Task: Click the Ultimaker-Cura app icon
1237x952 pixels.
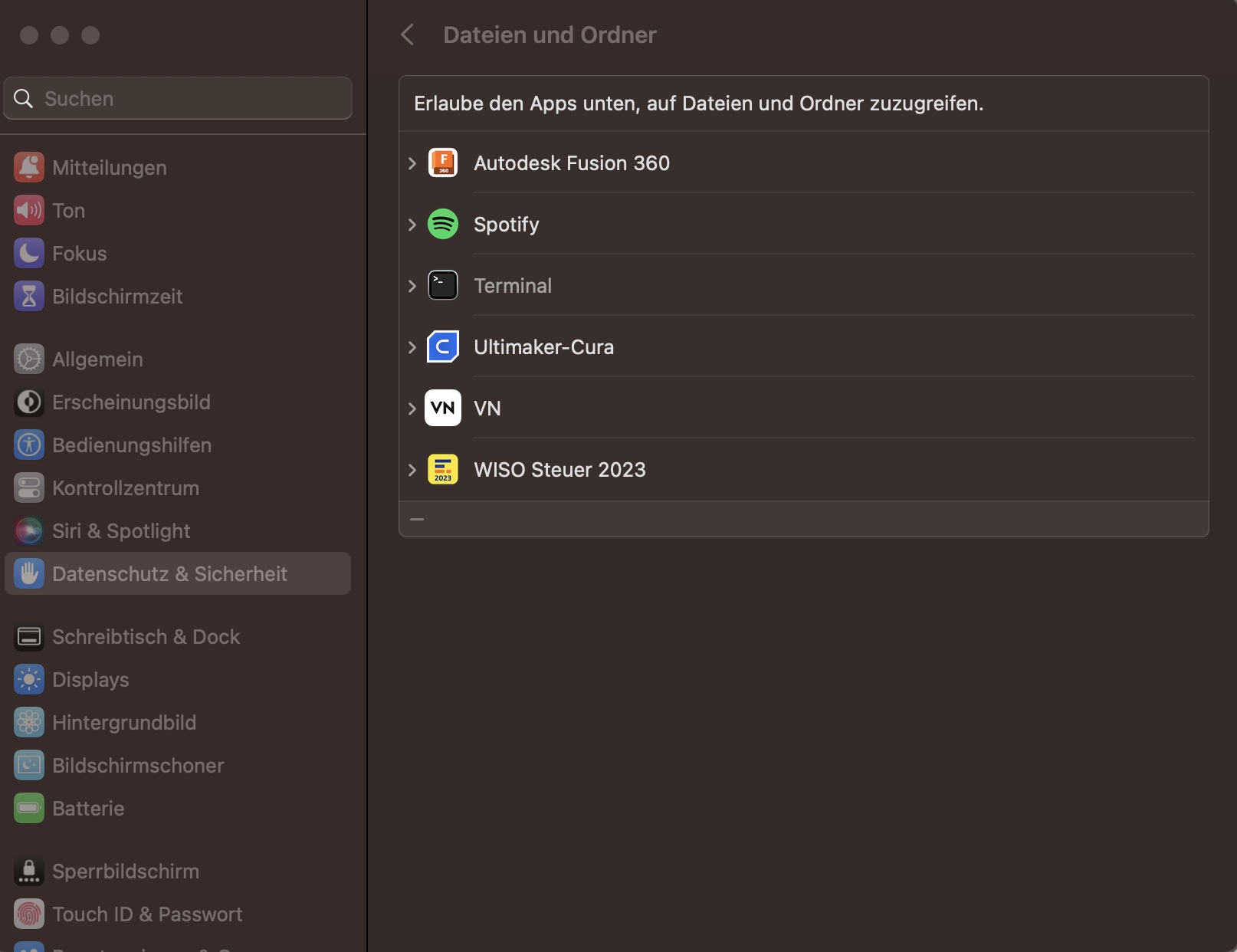Action: [443, 346]
